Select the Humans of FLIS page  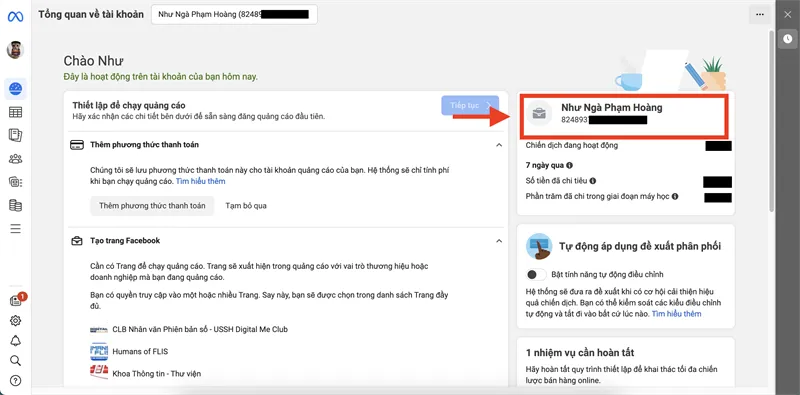click(x=140, y=351)
